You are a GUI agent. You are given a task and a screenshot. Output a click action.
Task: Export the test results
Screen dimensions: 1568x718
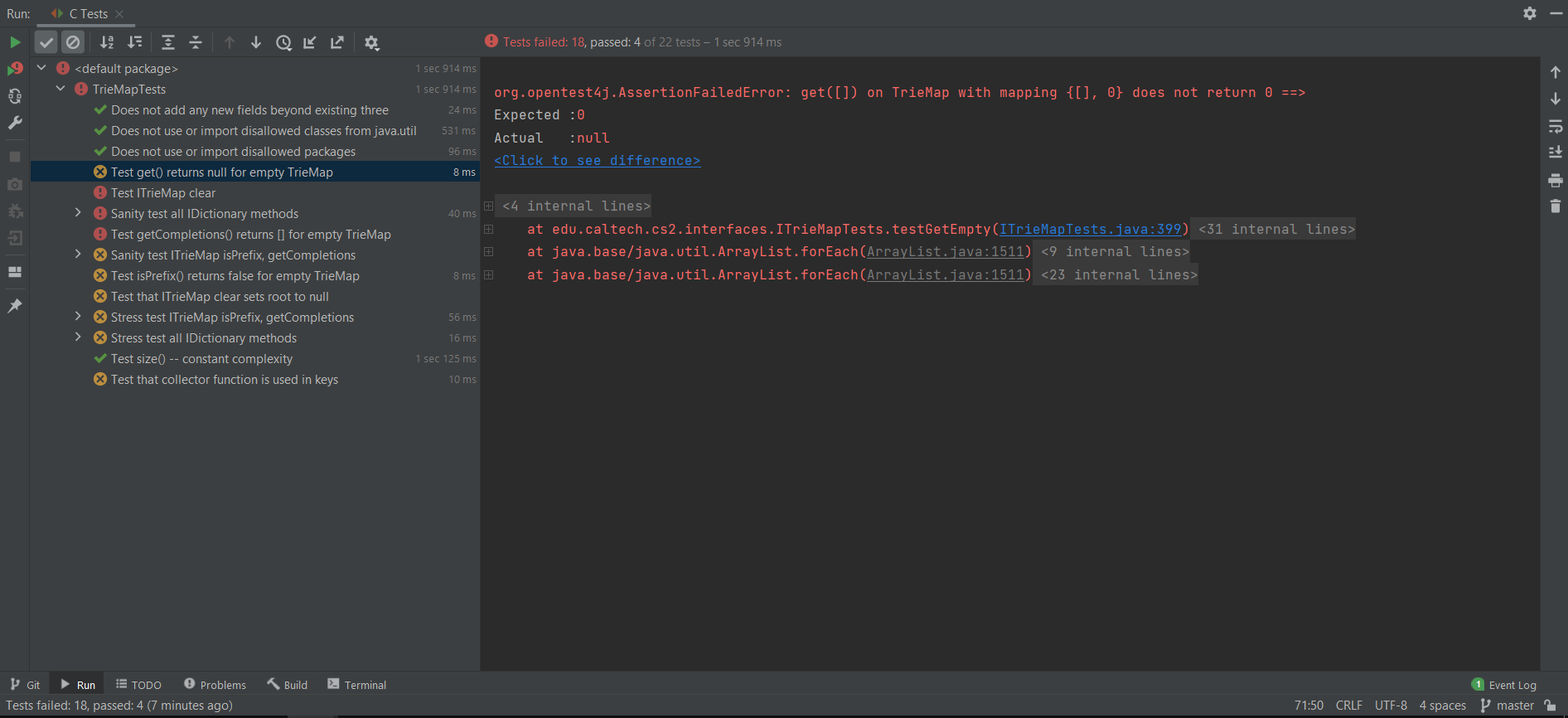337,42
